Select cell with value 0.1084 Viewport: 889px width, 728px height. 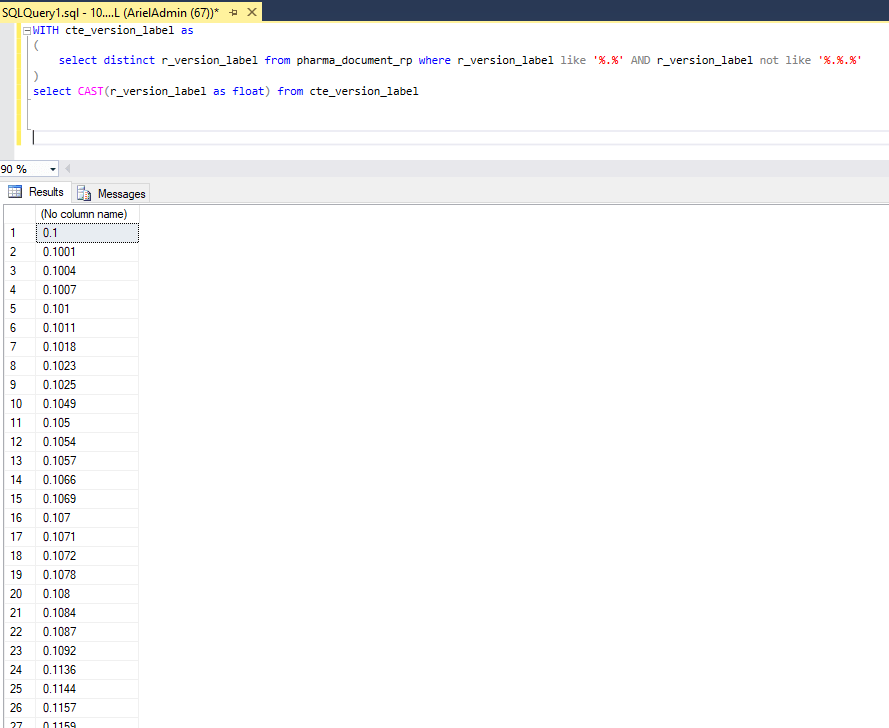point(87,613)
